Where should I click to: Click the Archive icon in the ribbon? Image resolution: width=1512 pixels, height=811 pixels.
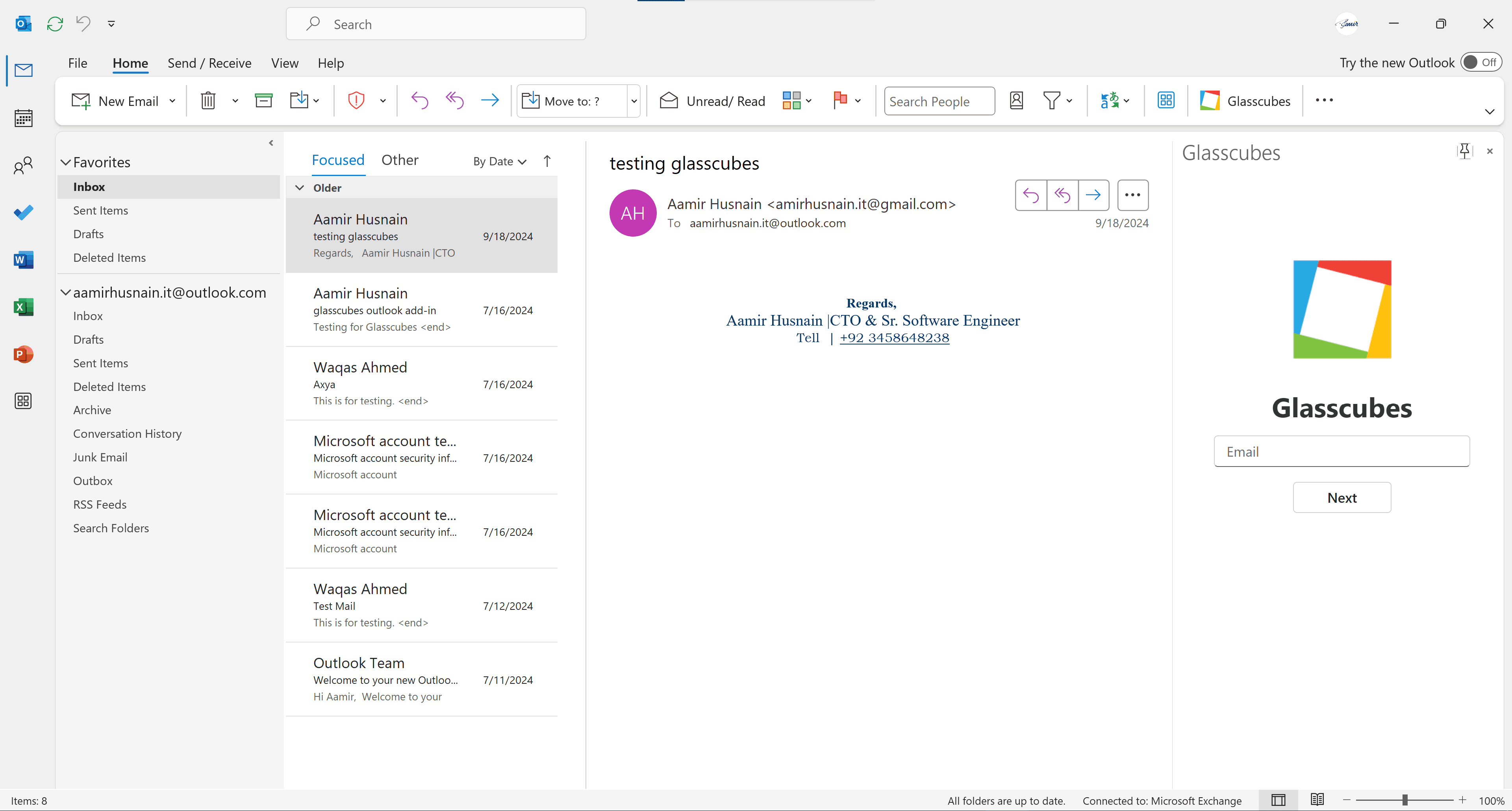pos(263,100)
